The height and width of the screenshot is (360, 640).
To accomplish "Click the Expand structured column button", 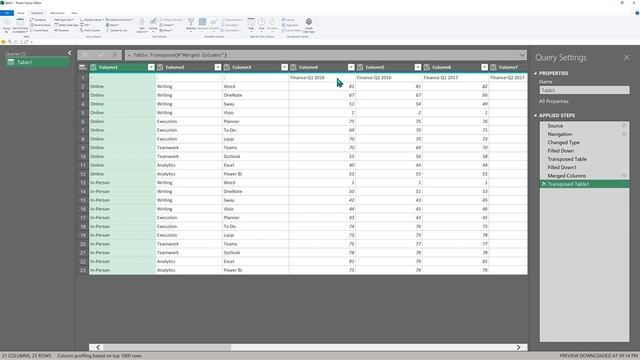I will (x=288, y=20).
